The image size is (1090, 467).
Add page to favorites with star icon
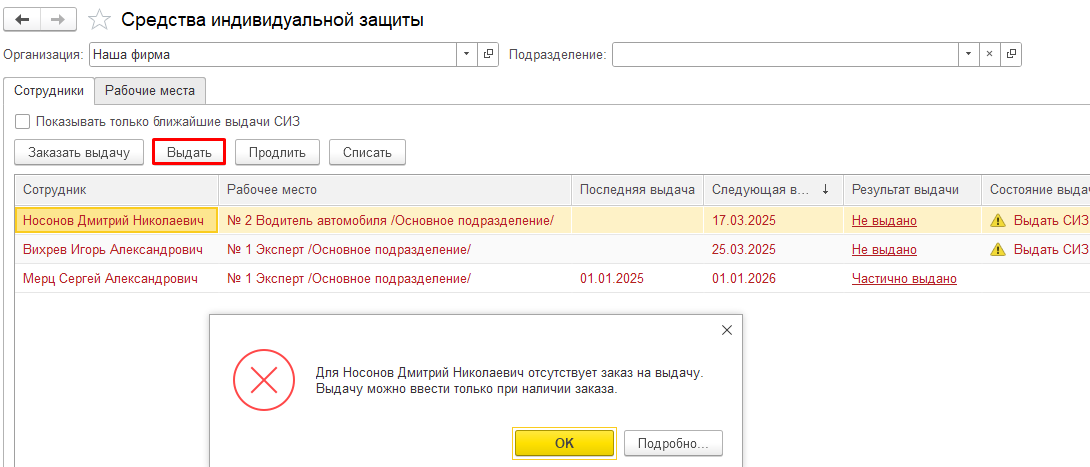(x=98, y=20)
